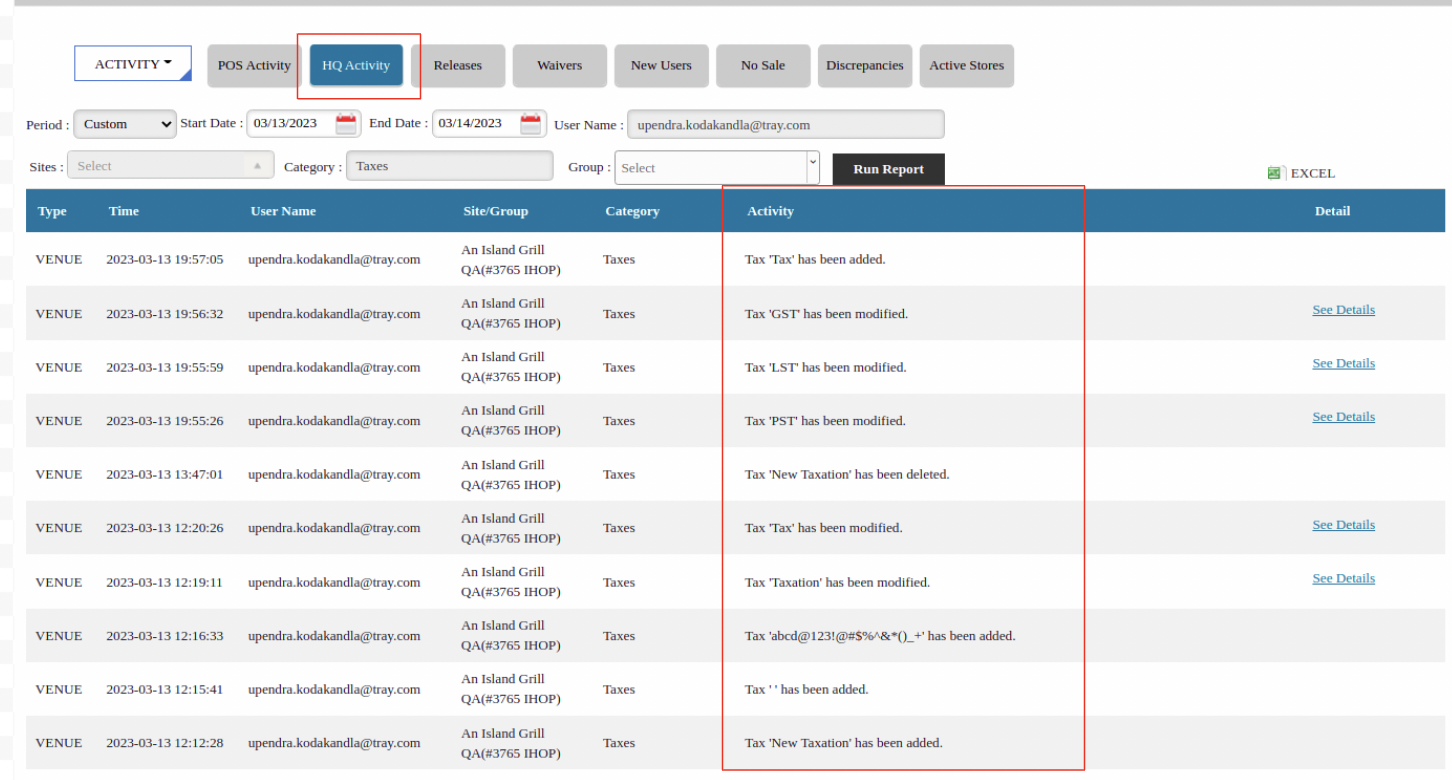Select the HQ Activity tab
Image resolution: width=1452 pixels, height=780 pixels.
pos(356,66)
